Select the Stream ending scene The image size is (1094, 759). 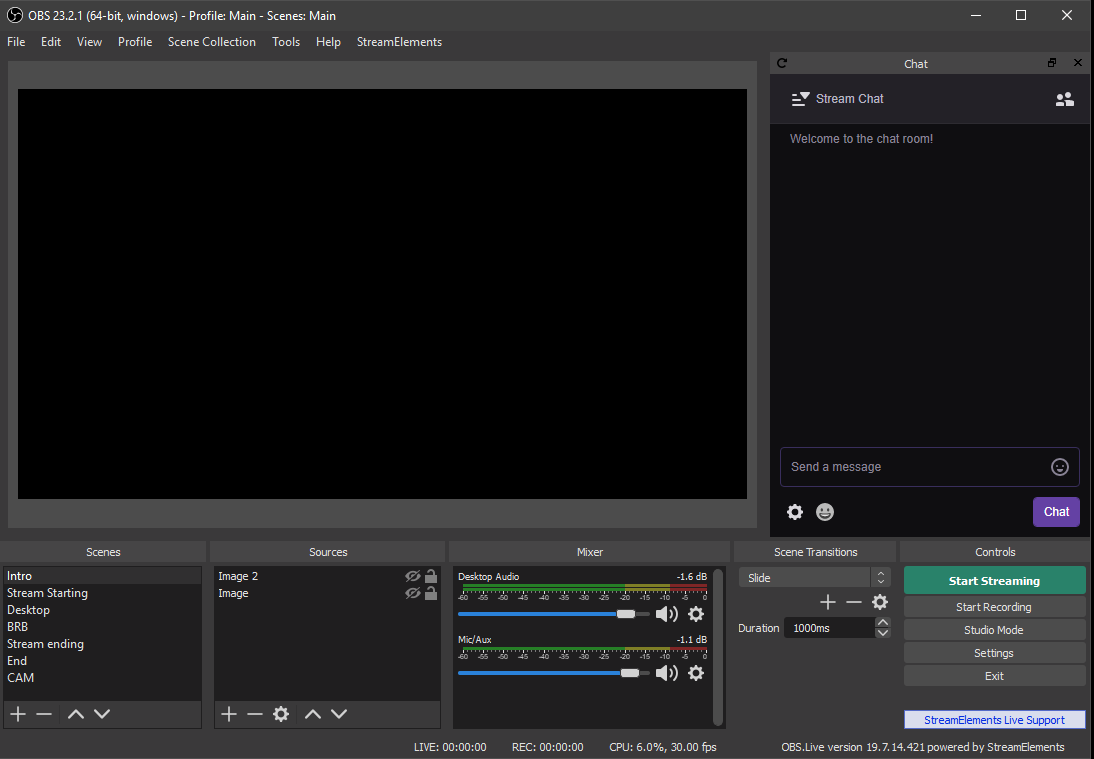click(103, 644)
